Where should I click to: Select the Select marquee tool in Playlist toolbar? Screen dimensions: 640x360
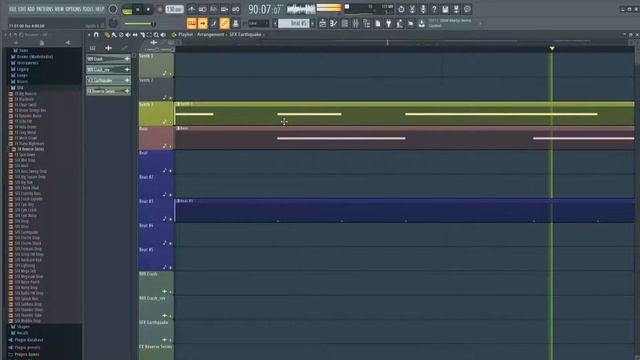pos(149,35)
